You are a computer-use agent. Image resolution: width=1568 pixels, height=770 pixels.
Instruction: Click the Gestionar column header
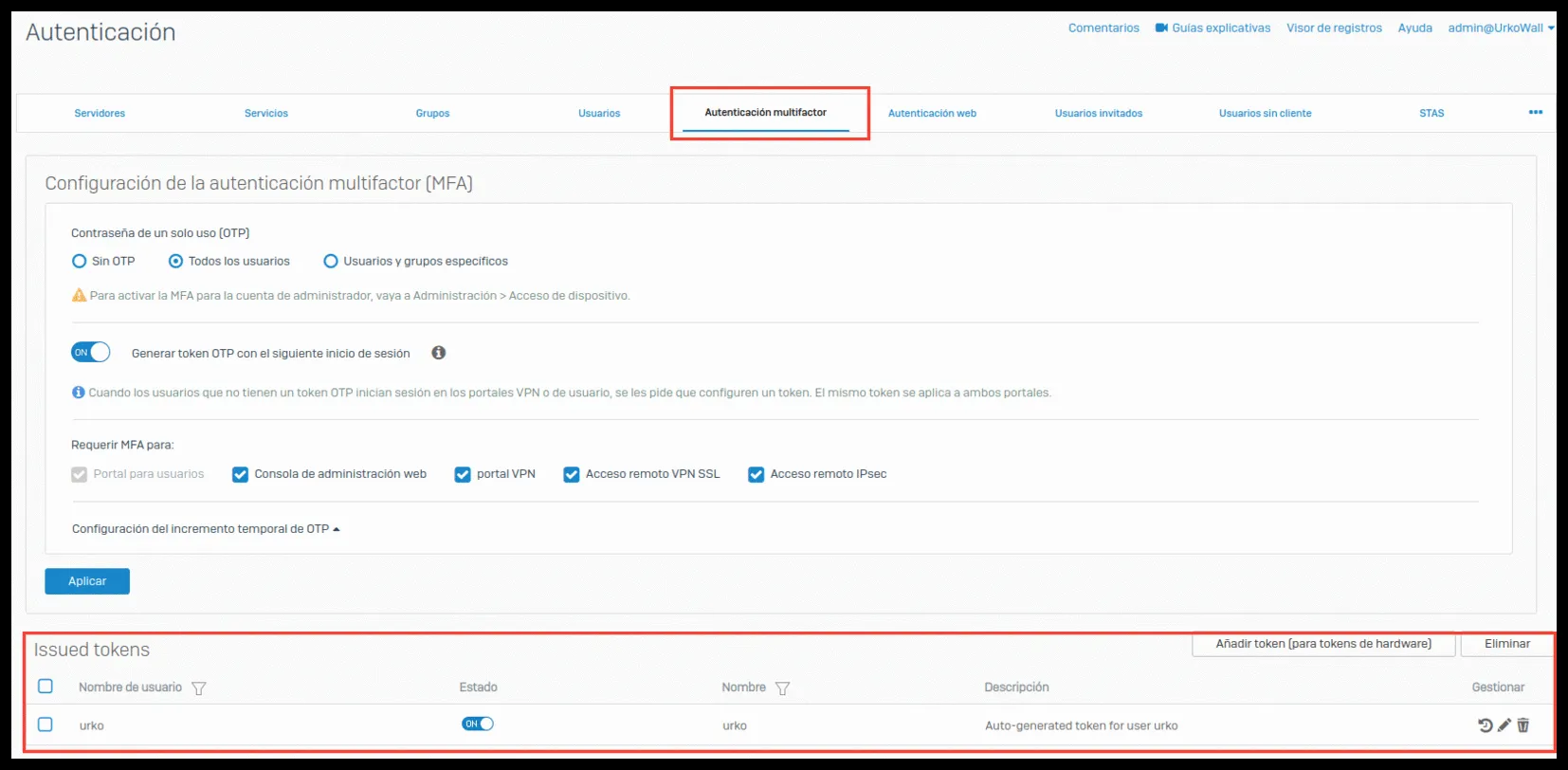1498,687
